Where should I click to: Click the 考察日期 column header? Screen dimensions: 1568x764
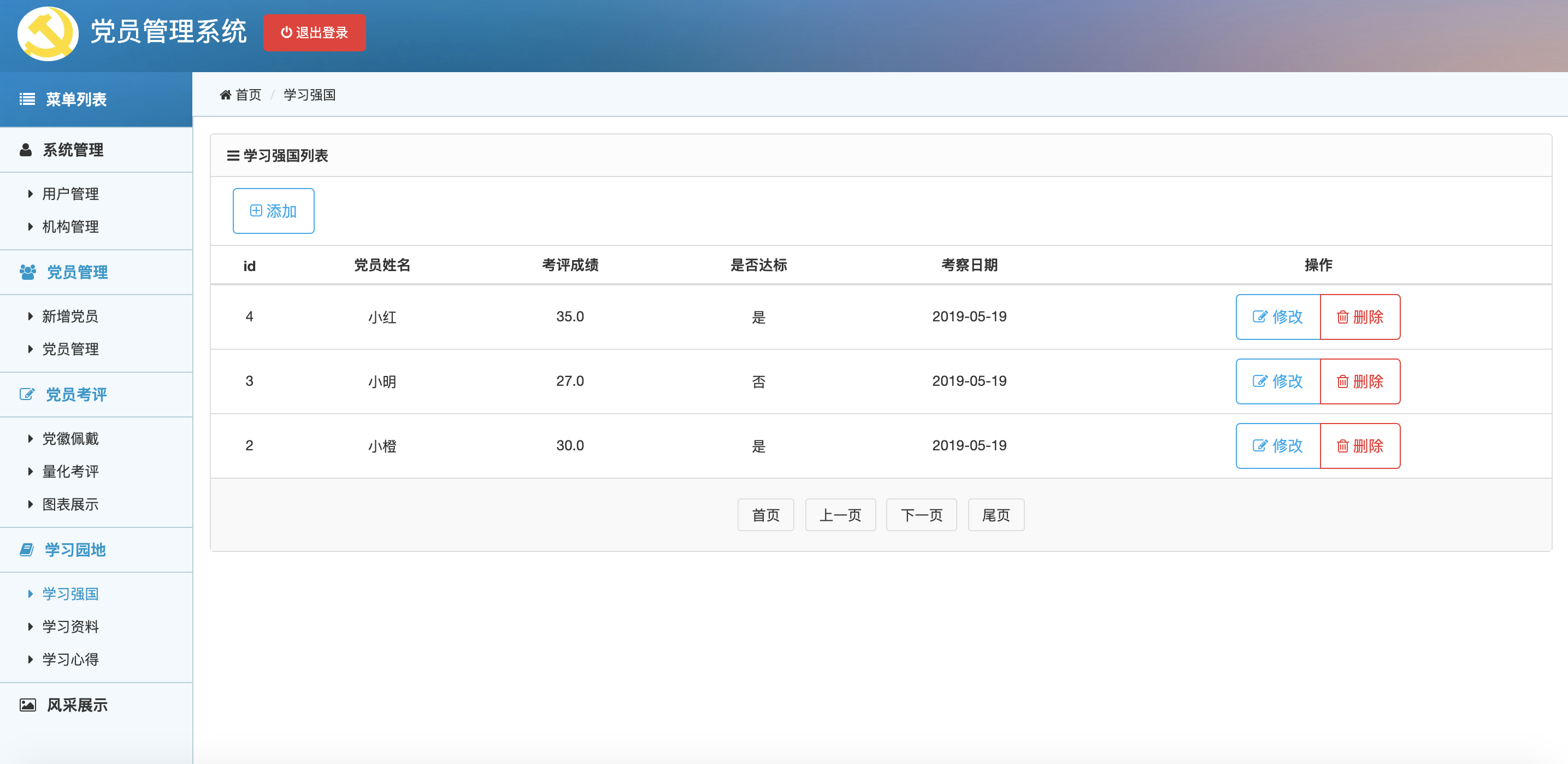click(970, 265)
